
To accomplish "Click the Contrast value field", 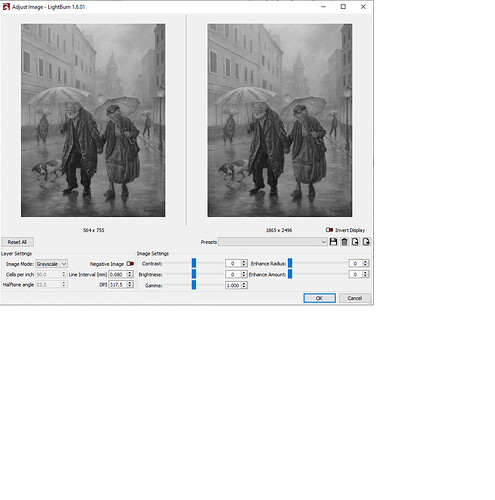I will coord(233,263).
